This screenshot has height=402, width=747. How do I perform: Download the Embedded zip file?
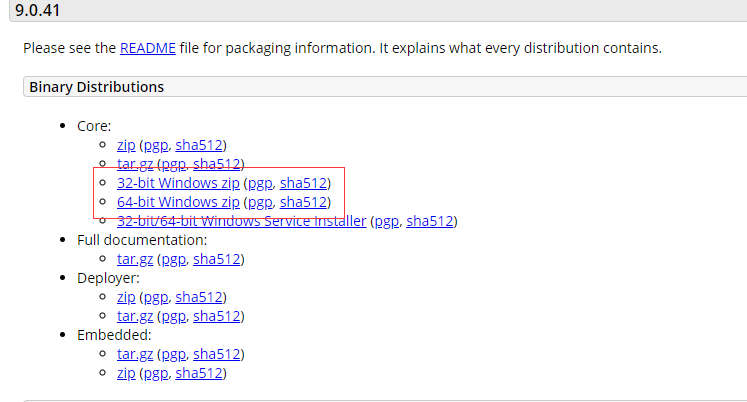tap(126, 373)
